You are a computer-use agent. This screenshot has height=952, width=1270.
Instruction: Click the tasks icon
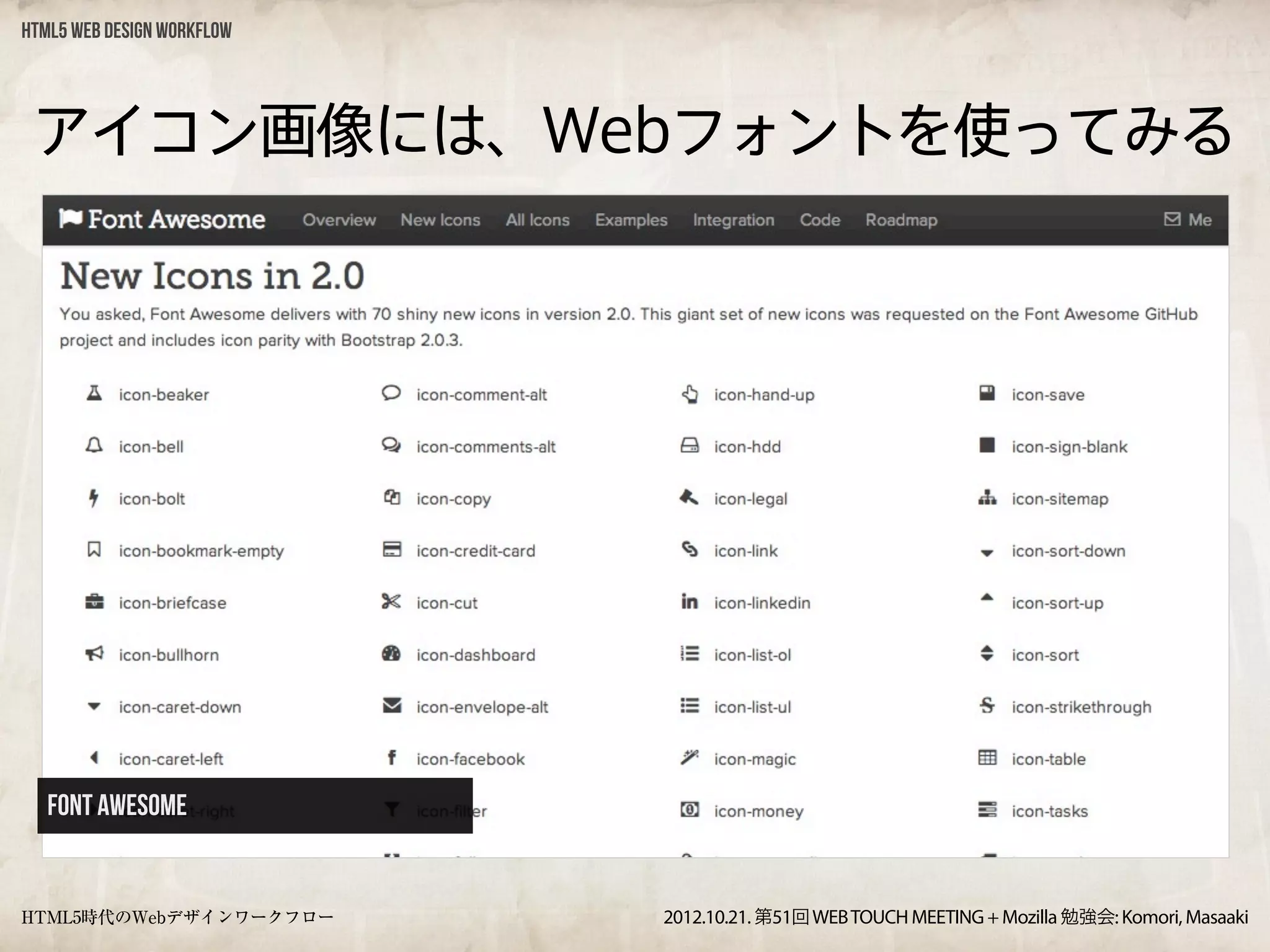[x=987, y=809]
